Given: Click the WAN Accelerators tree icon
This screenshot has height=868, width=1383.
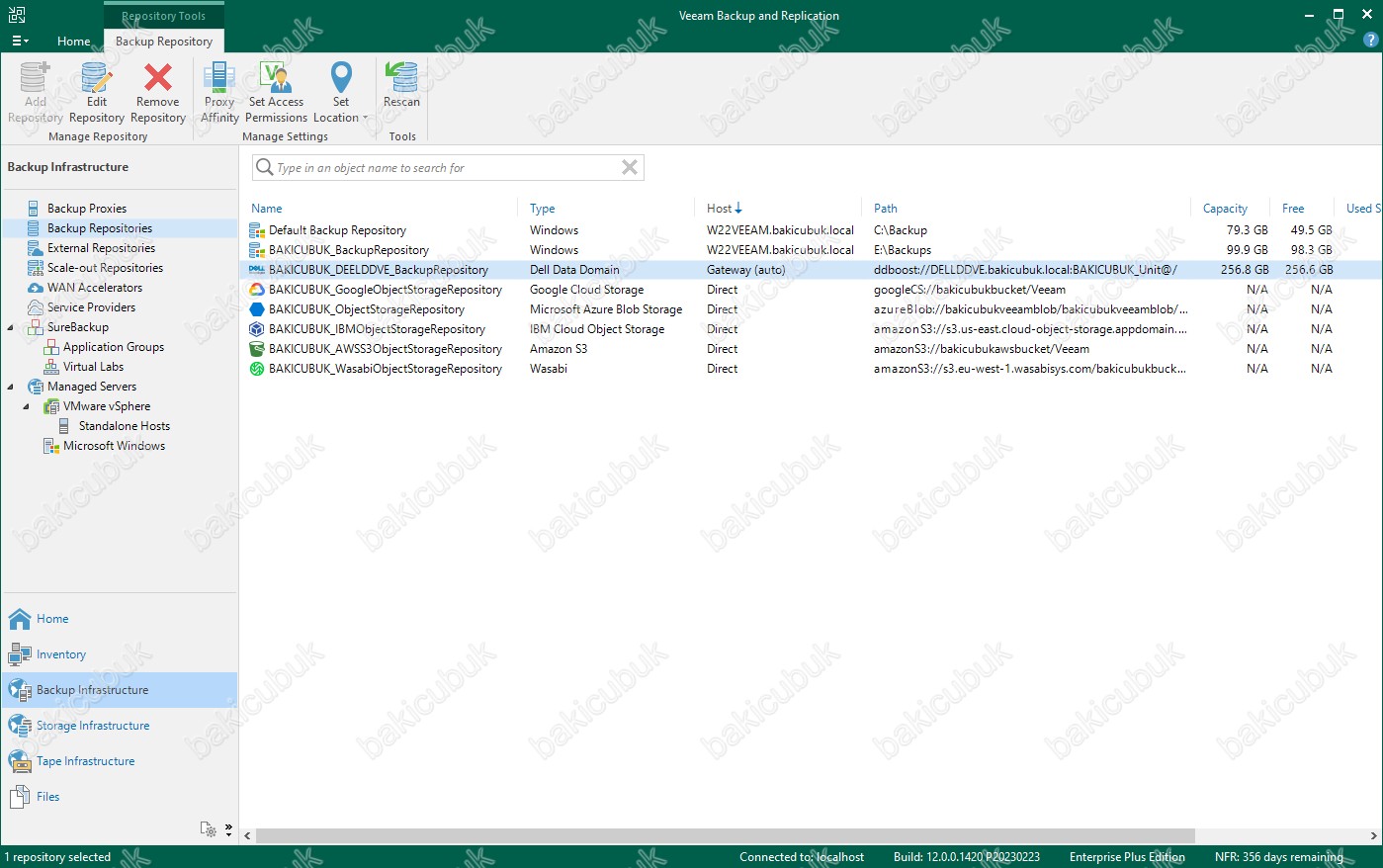Looking at the screenshot, I should (36, 288).
